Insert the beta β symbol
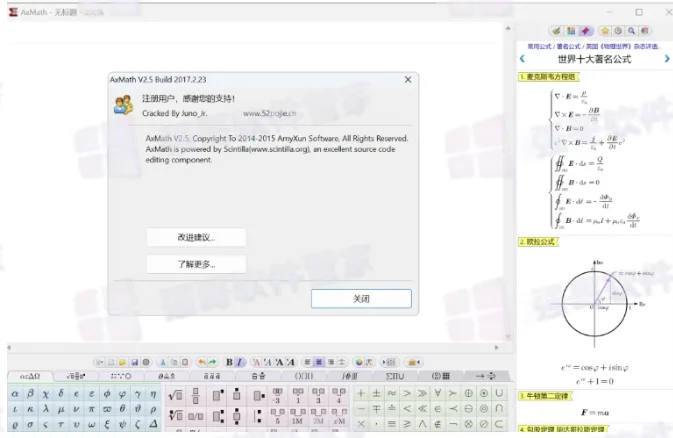 30,393
